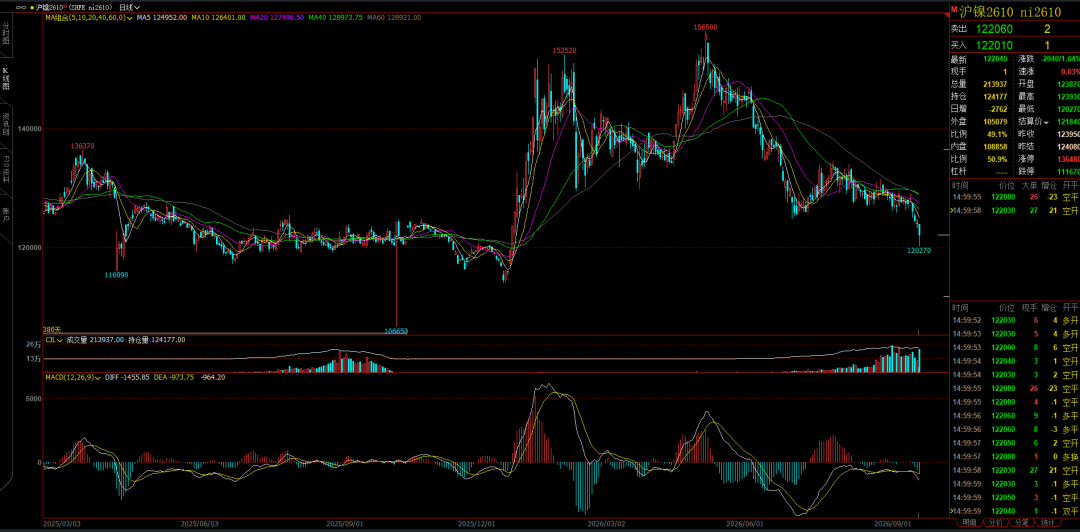The height and width of the screenshot is (532, 1080).
Task: Click the MA10 126401.00 value label
Action: pyautogui.click(x=218, y=17)
